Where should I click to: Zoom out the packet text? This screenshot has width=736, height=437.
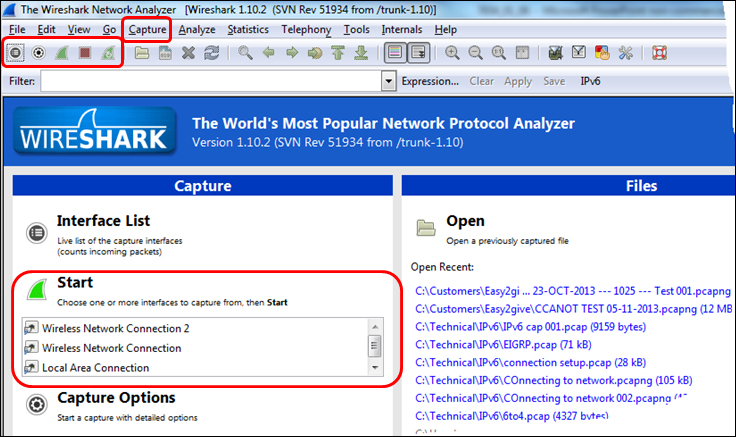[475, 53]
